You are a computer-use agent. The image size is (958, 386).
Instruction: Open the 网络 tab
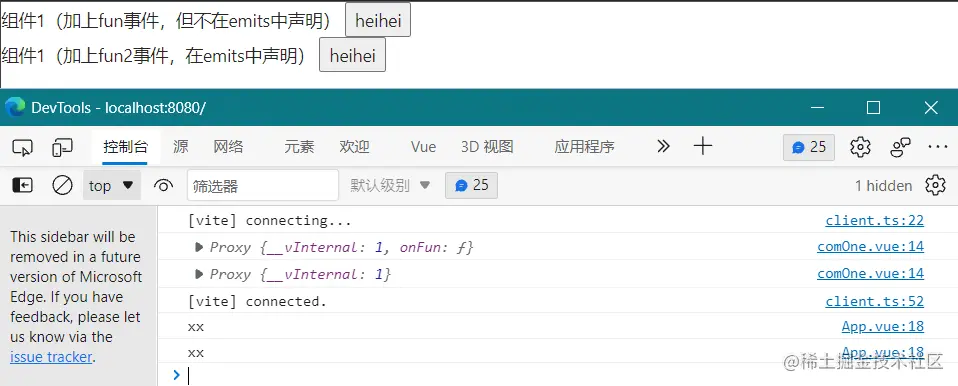point(229,147)
